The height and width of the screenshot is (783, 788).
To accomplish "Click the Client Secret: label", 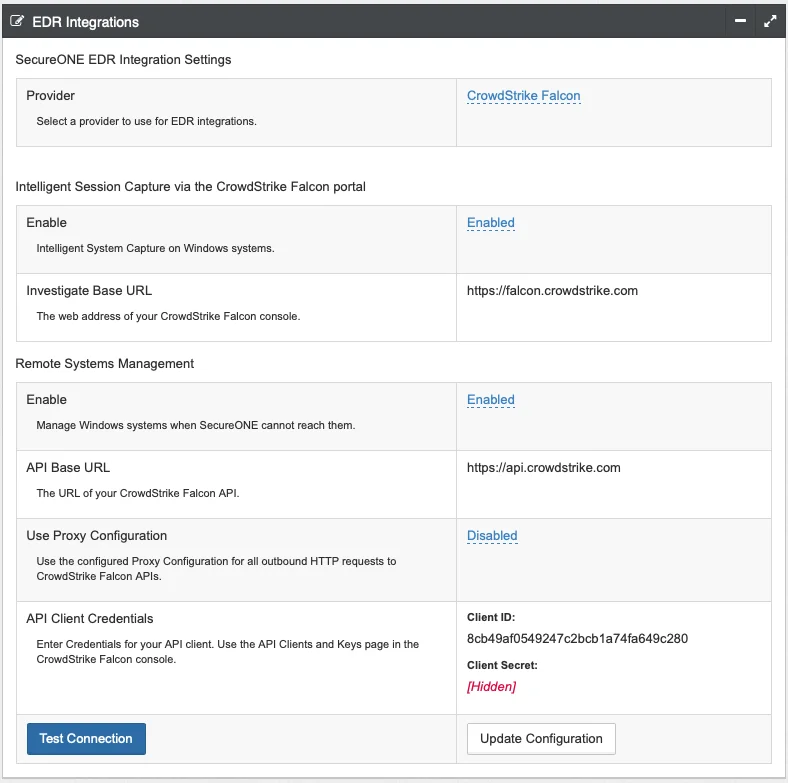I will 502,665.
